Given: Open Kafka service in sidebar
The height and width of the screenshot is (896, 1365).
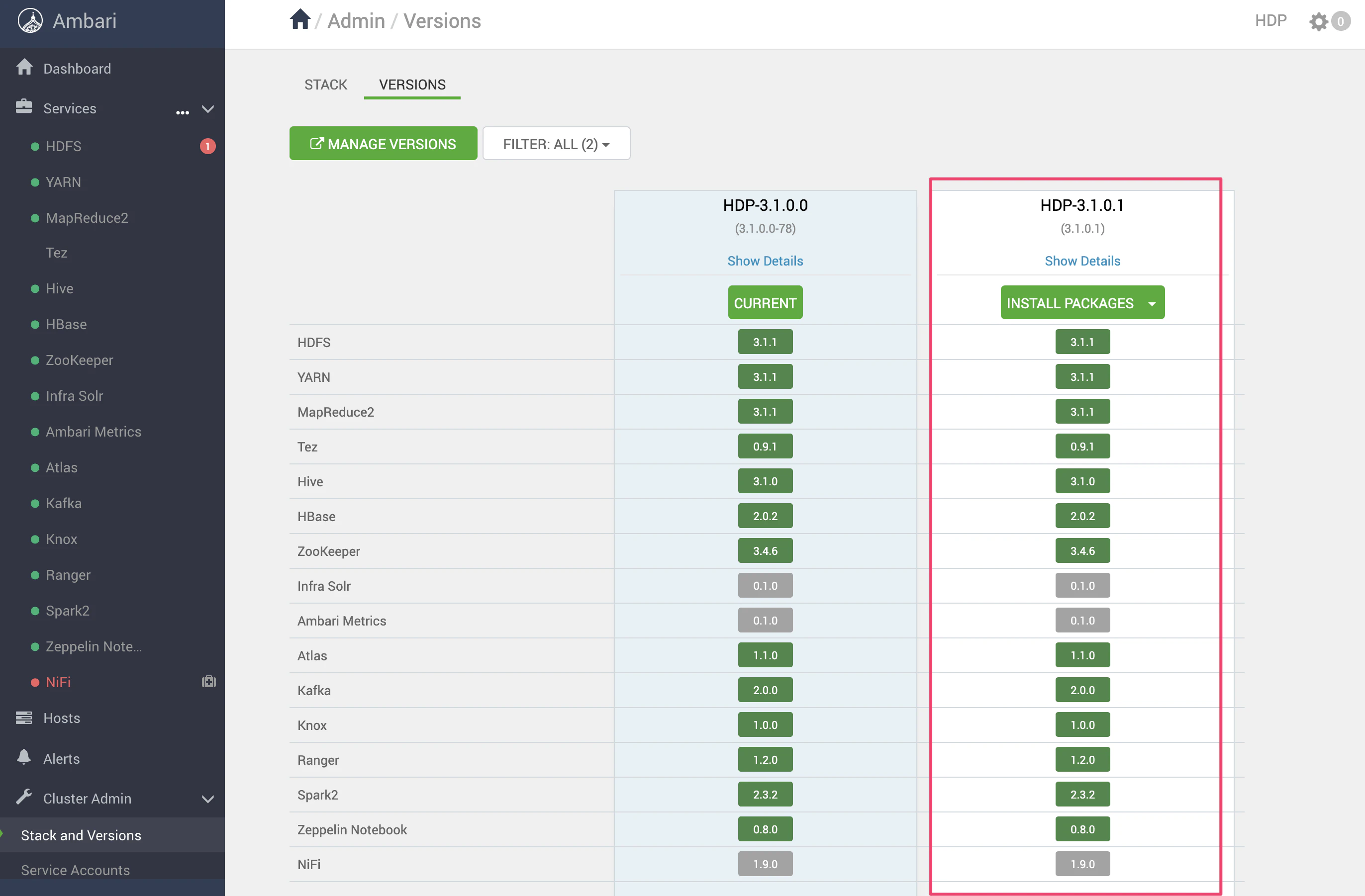Looking at the screenshot, I should click(64, 503).
